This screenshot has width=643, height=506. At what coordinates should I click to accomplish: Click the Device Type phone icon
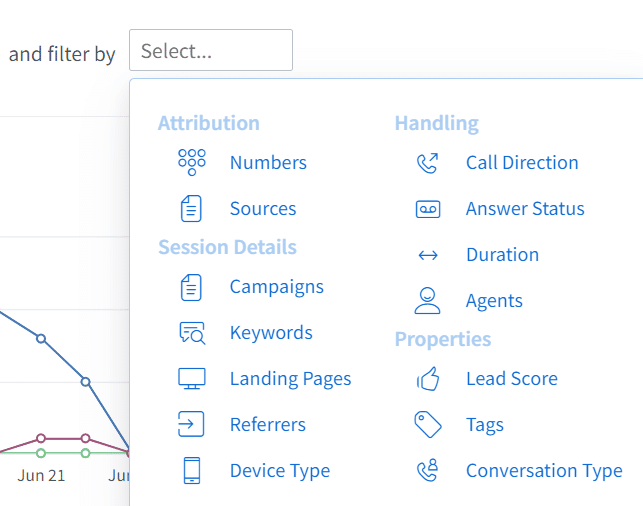click(x=191, y=471)
